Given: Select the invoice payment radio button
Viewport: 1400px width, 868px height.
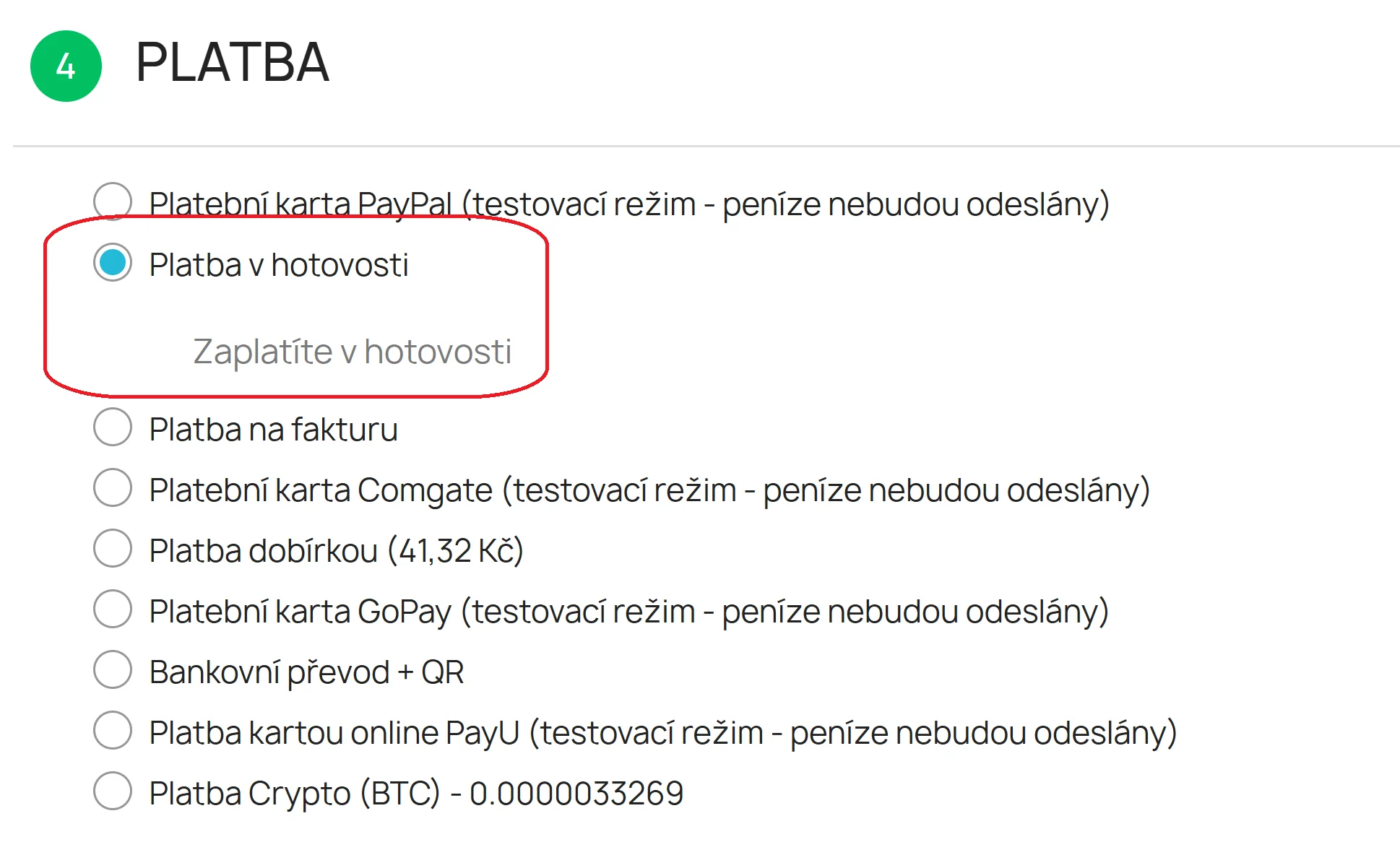Looking at the screenshot, I should pyautogui.click(x=113, y=427).
